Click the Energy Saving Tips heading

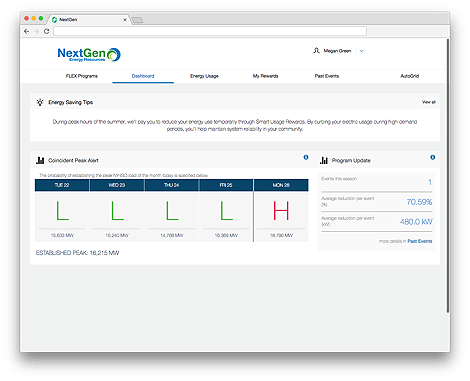click(71, 102)
